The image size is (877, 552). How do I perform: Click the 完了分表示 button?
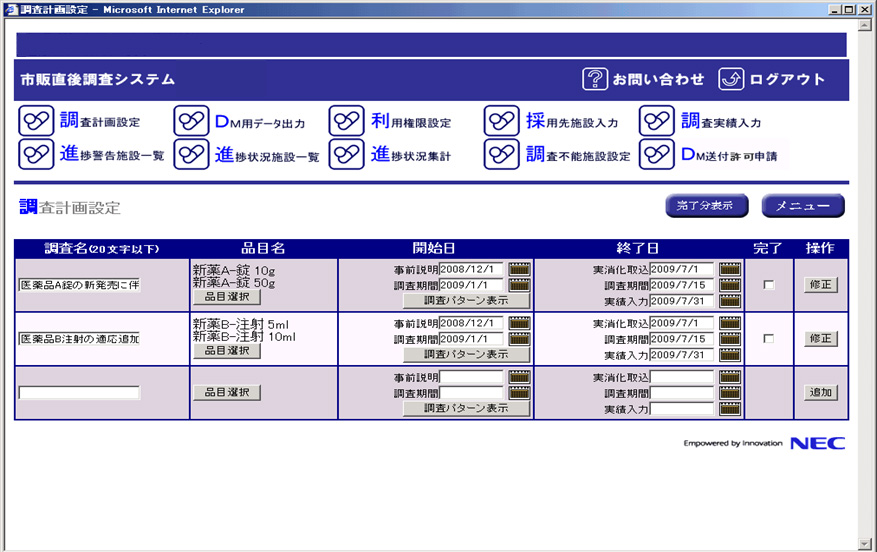(706, 206)
